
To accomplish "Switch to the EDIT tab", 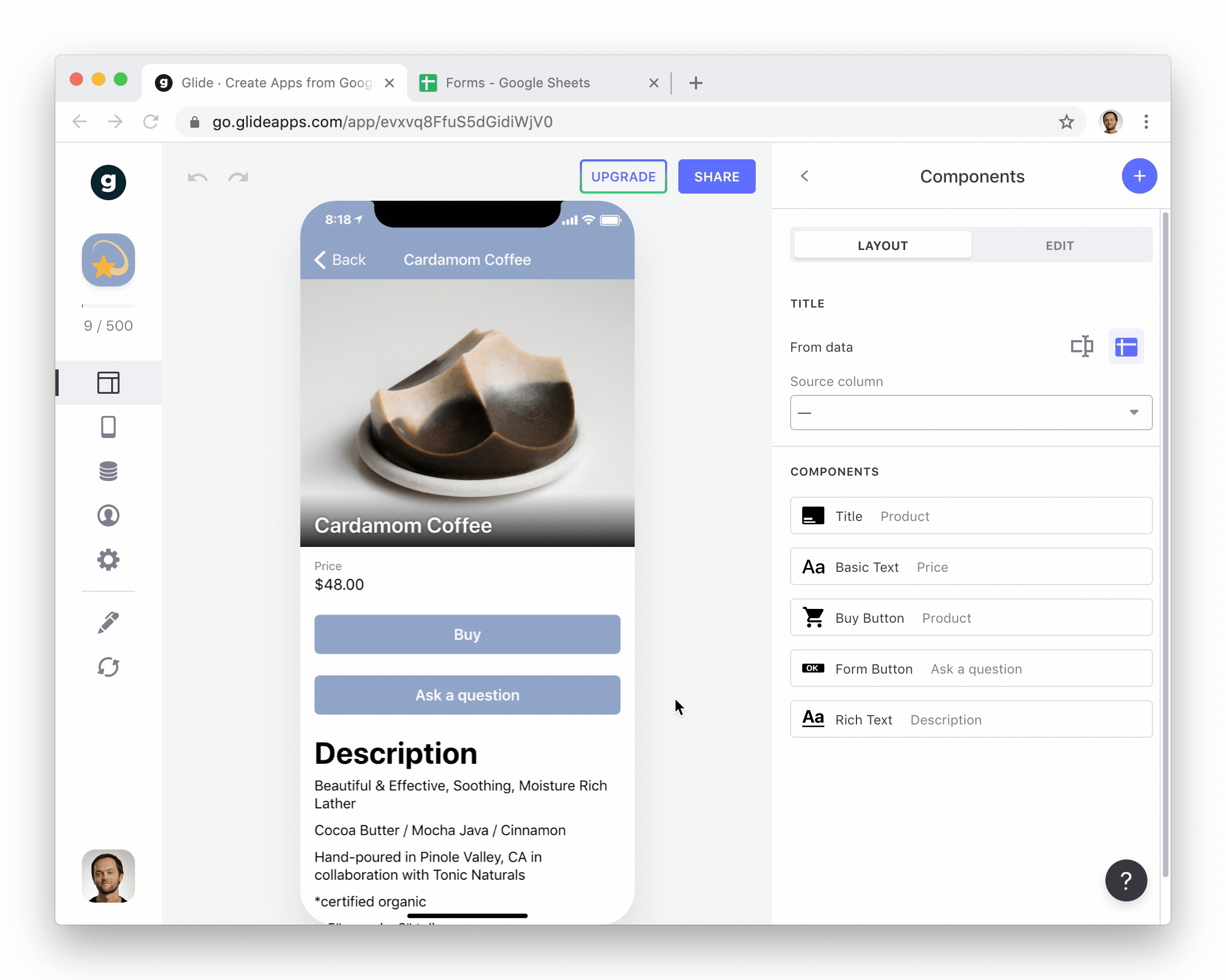I will [x=1059, y=246].
